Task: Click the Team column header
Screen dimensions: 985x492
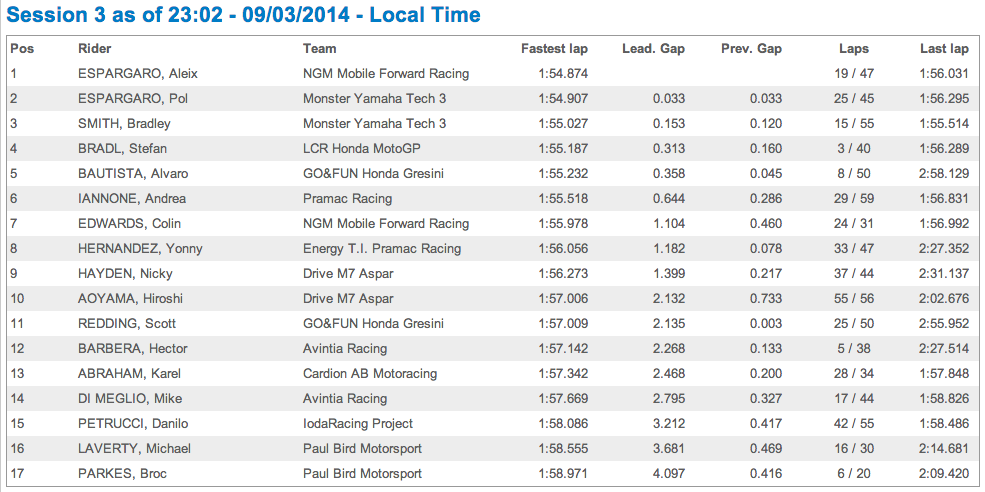Action: [320, 48]
